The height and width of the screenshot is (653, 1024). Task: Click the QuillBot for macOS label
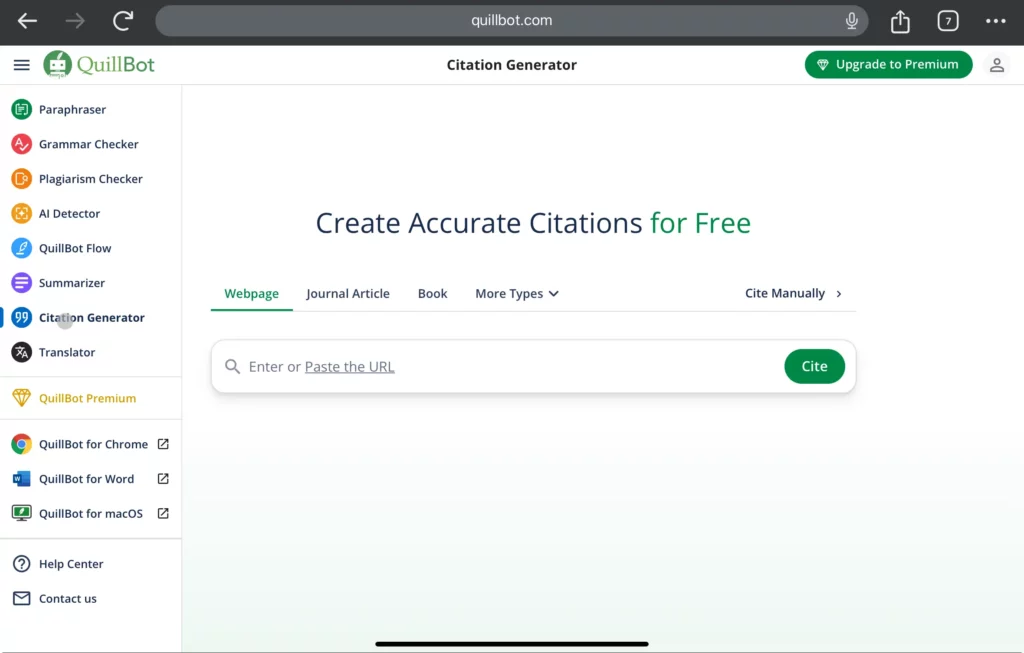click(91, 513)
